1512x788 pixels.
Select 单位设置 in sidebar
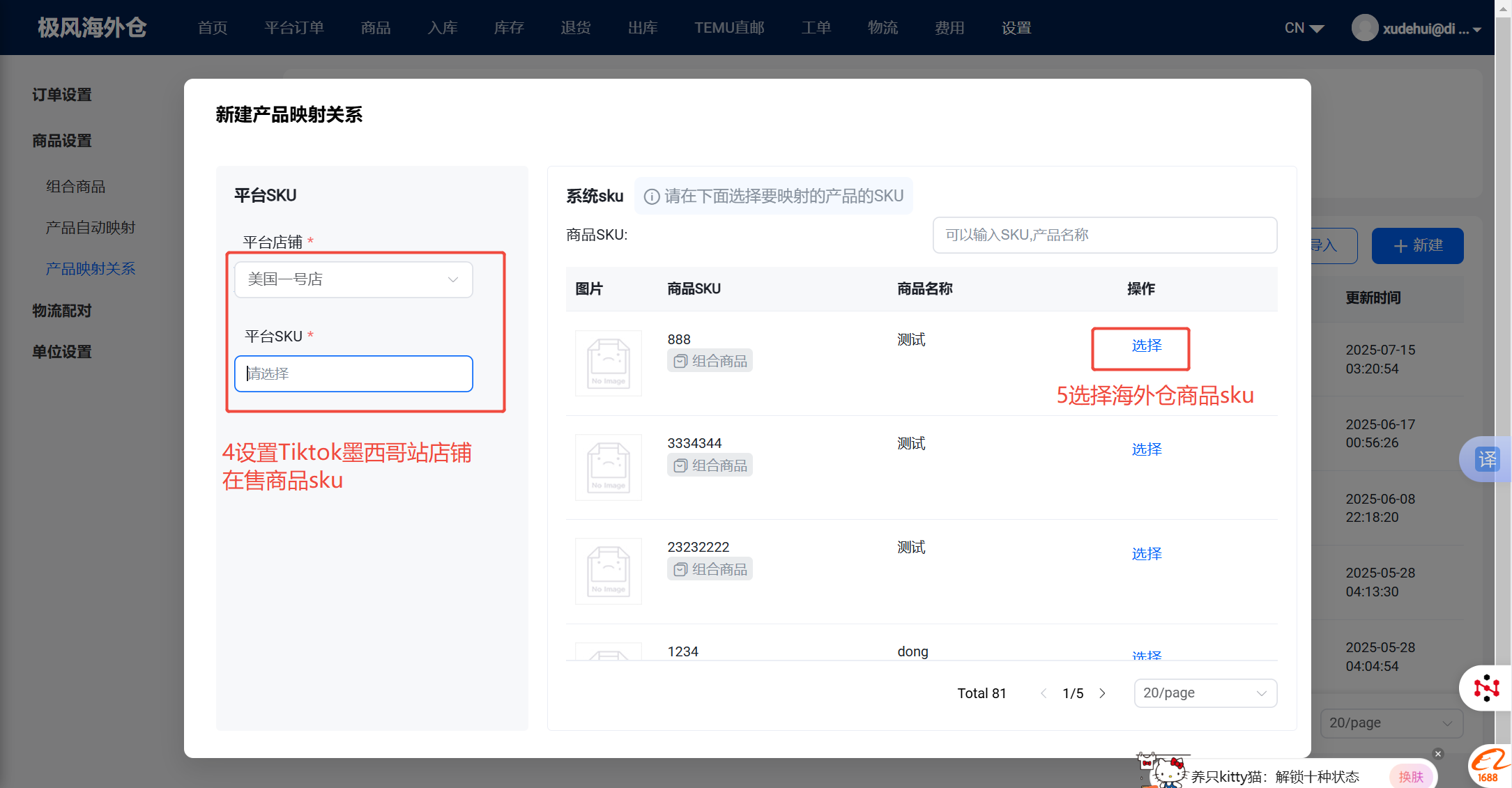(62, 352)
